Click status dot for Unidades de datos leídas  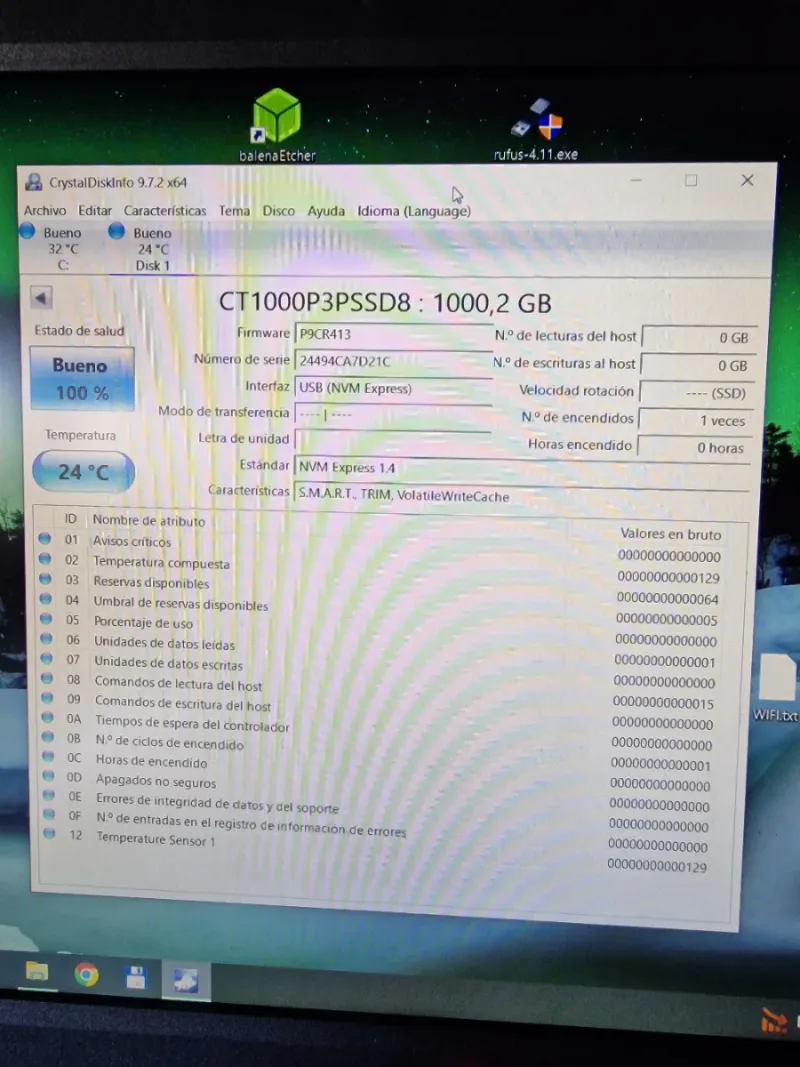pyautogui.click(x=46, y=639)
